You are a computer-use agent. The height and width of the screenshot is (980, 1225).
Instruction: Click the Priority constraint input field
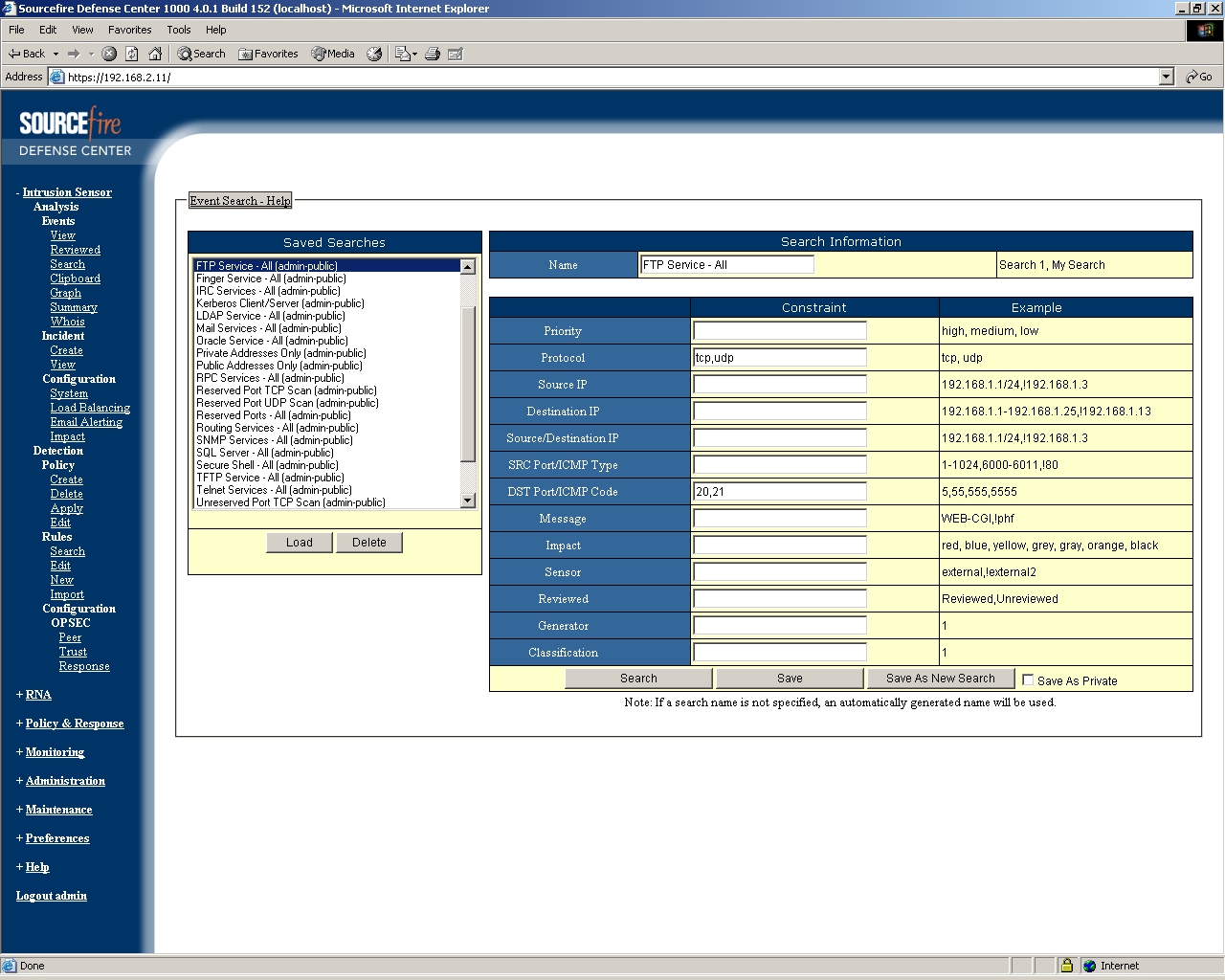click(780, 331)
